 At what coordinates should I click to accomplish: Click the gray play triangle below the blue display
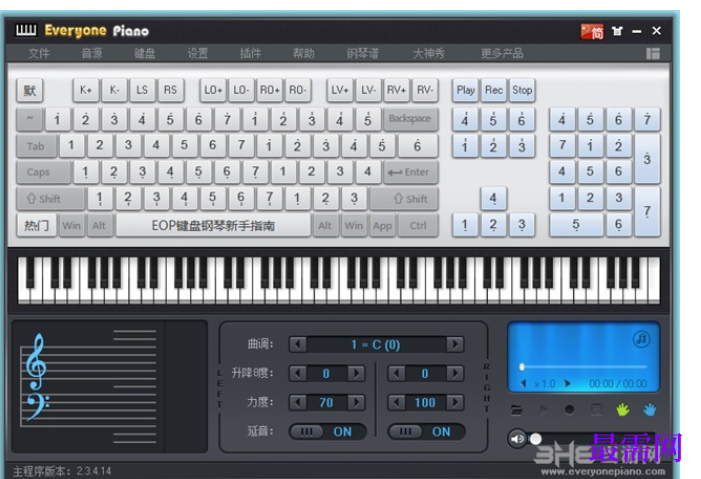(543, 410)
